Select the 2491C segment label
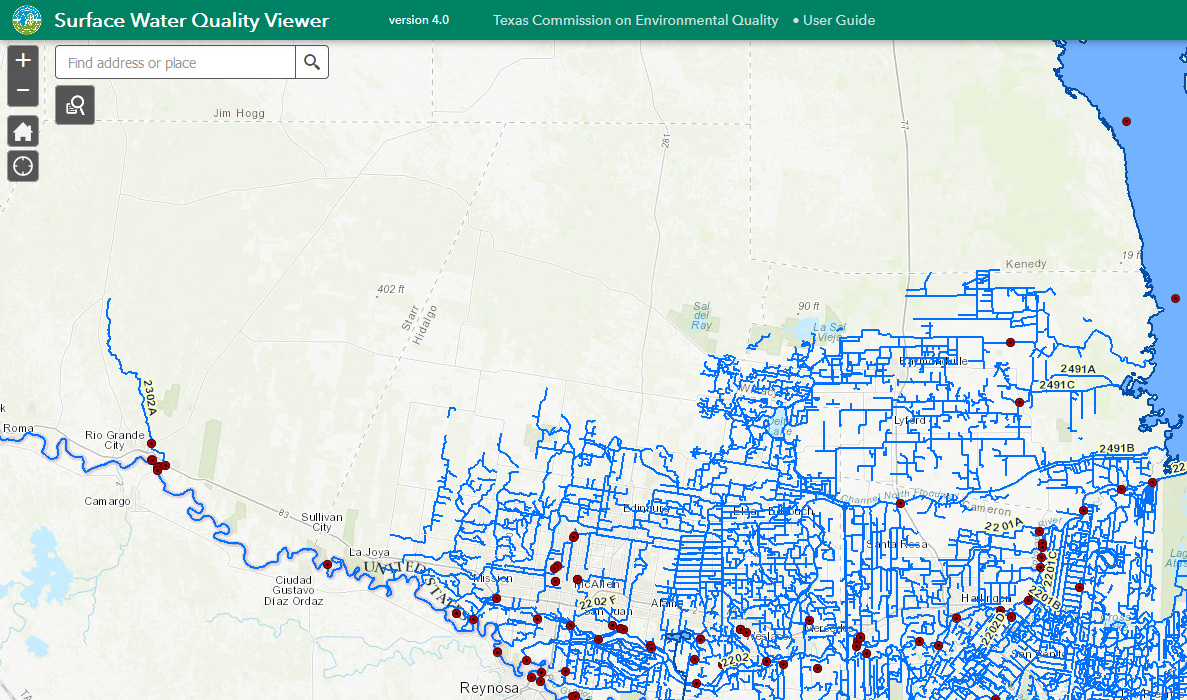 [1056, 385]
